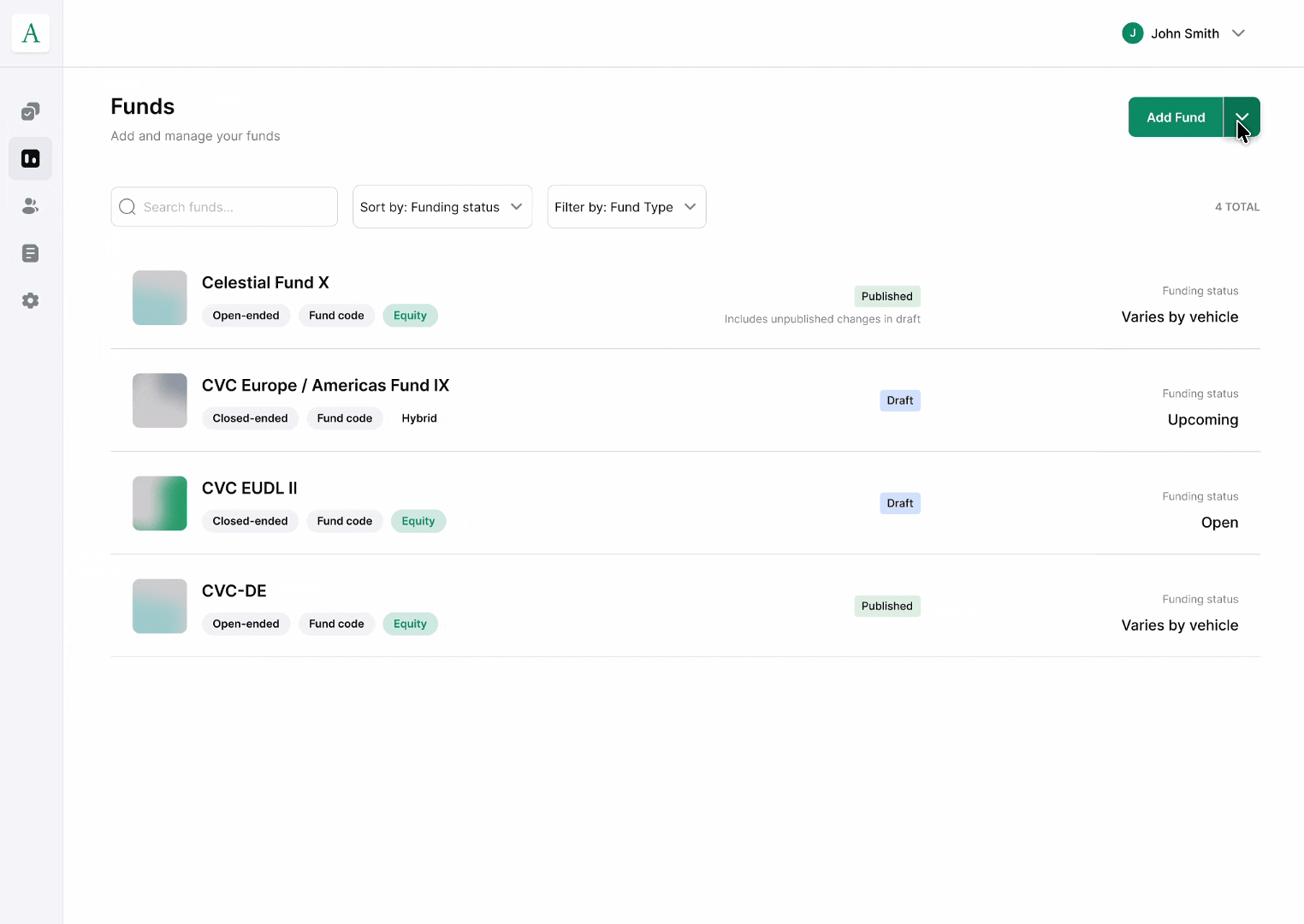Click the Celestial Fund X title
The height and width of the screenshot is (924, 1304).
(265, 282)
